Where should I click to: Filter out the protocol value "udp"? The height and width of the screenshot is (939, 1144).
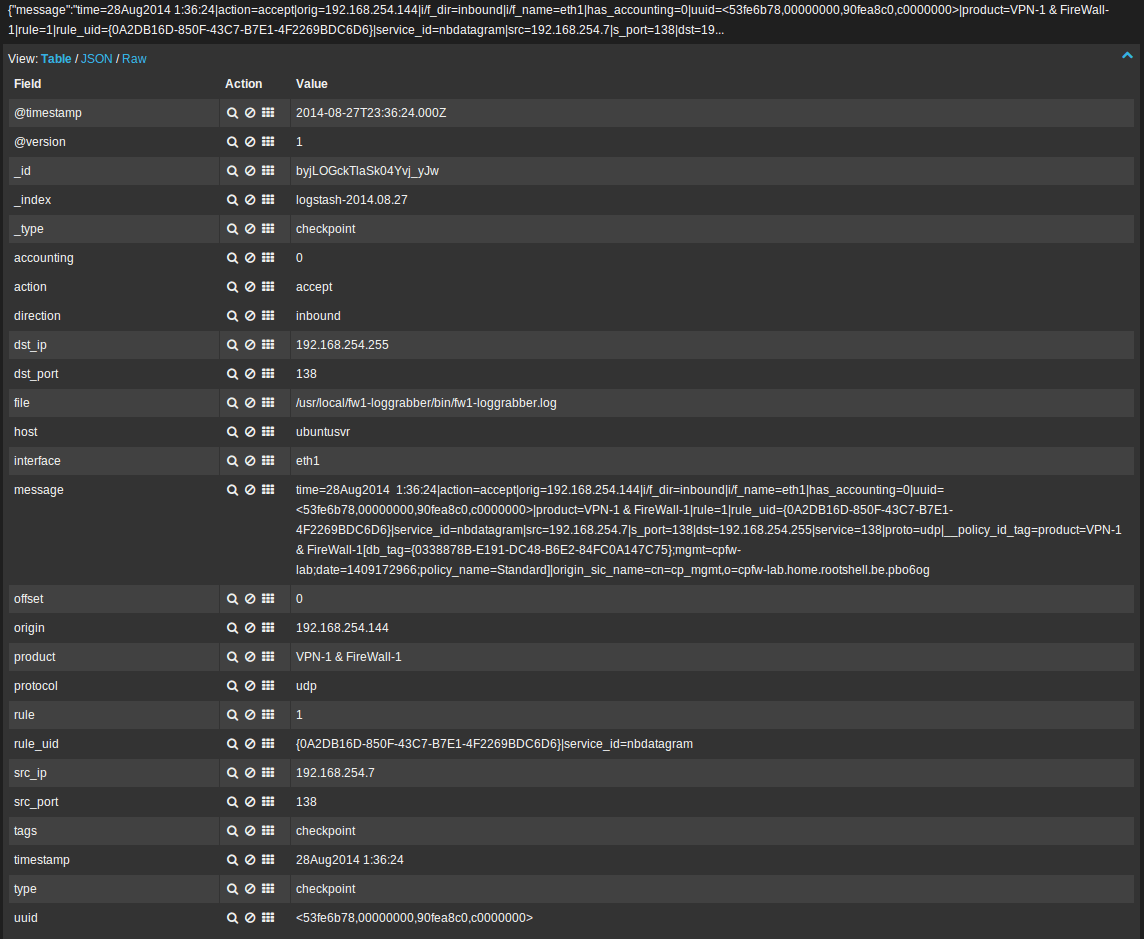[248, 686]
